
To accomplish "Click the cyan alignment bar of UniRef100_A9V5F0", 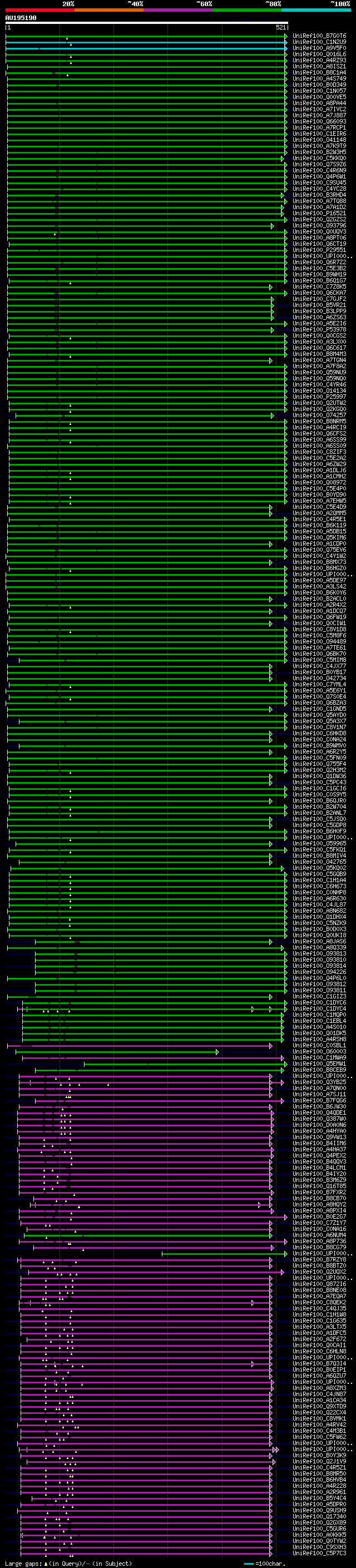I will (147, 48).
